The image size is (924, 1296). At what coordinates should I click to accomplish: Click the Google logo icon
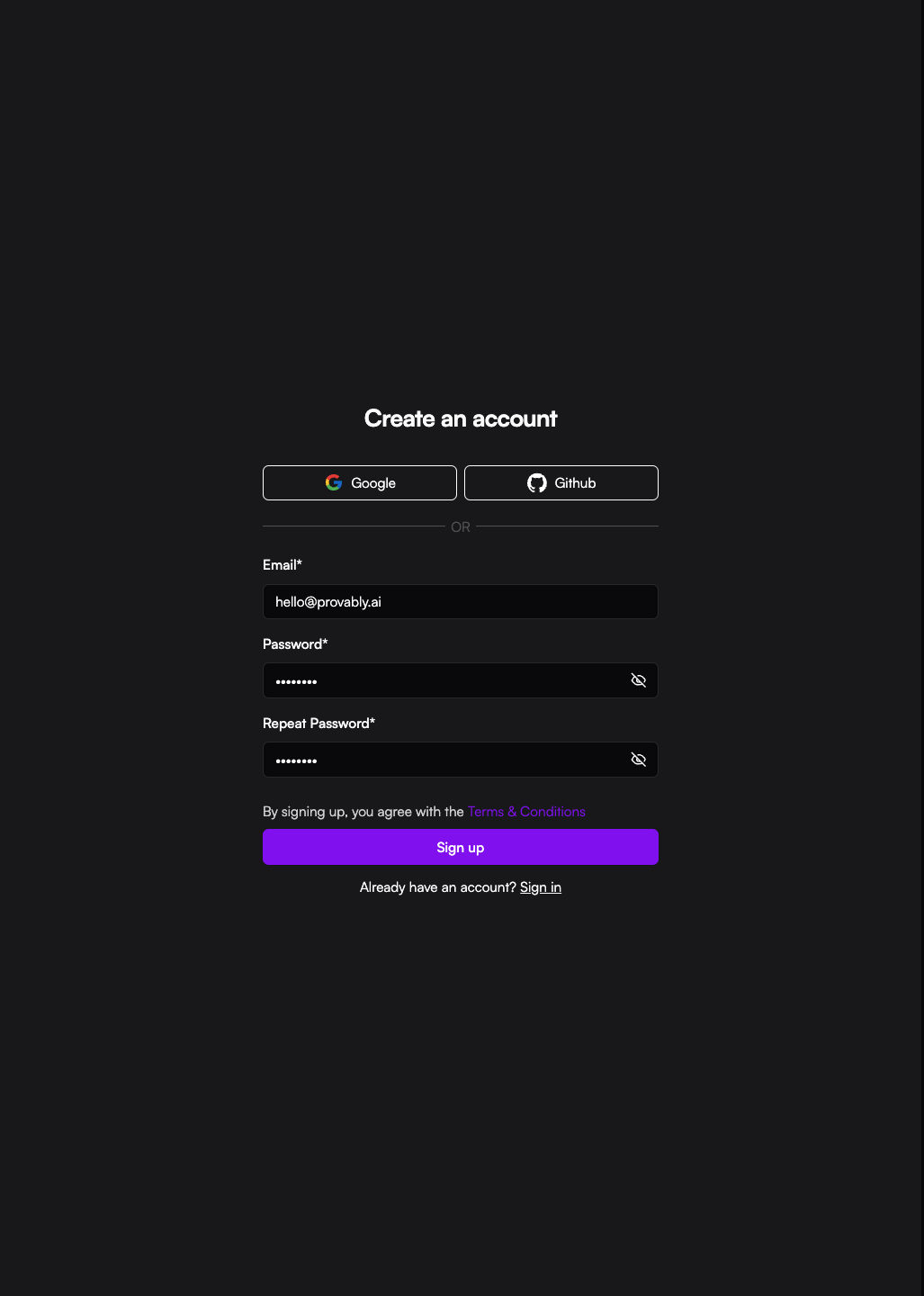[x=334, y=482]
